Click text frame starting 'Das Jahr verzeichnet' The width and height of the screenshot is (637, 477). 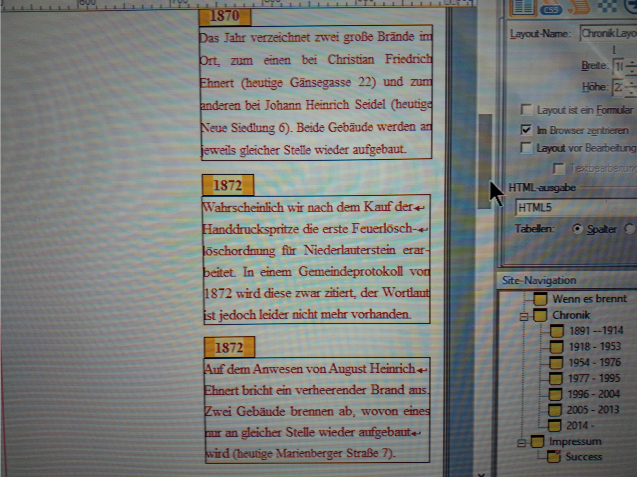point(316,93)
